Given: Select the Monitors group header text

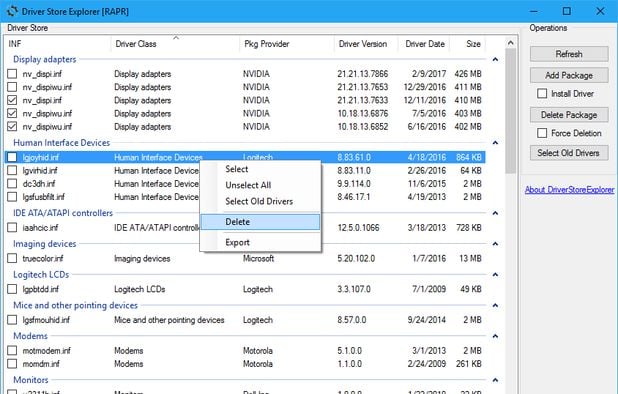Looking at the screenshot, I should click(x=31, y=380).
